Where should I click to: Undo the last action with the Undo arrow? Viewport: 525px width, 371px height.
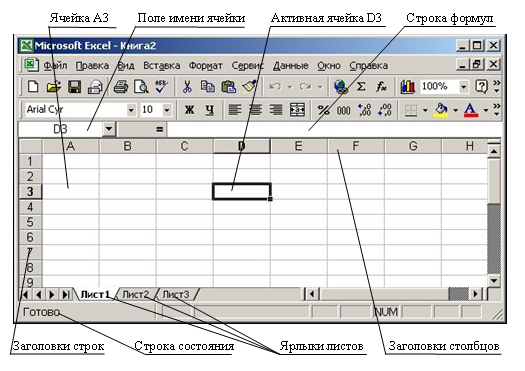coord(275,87)
